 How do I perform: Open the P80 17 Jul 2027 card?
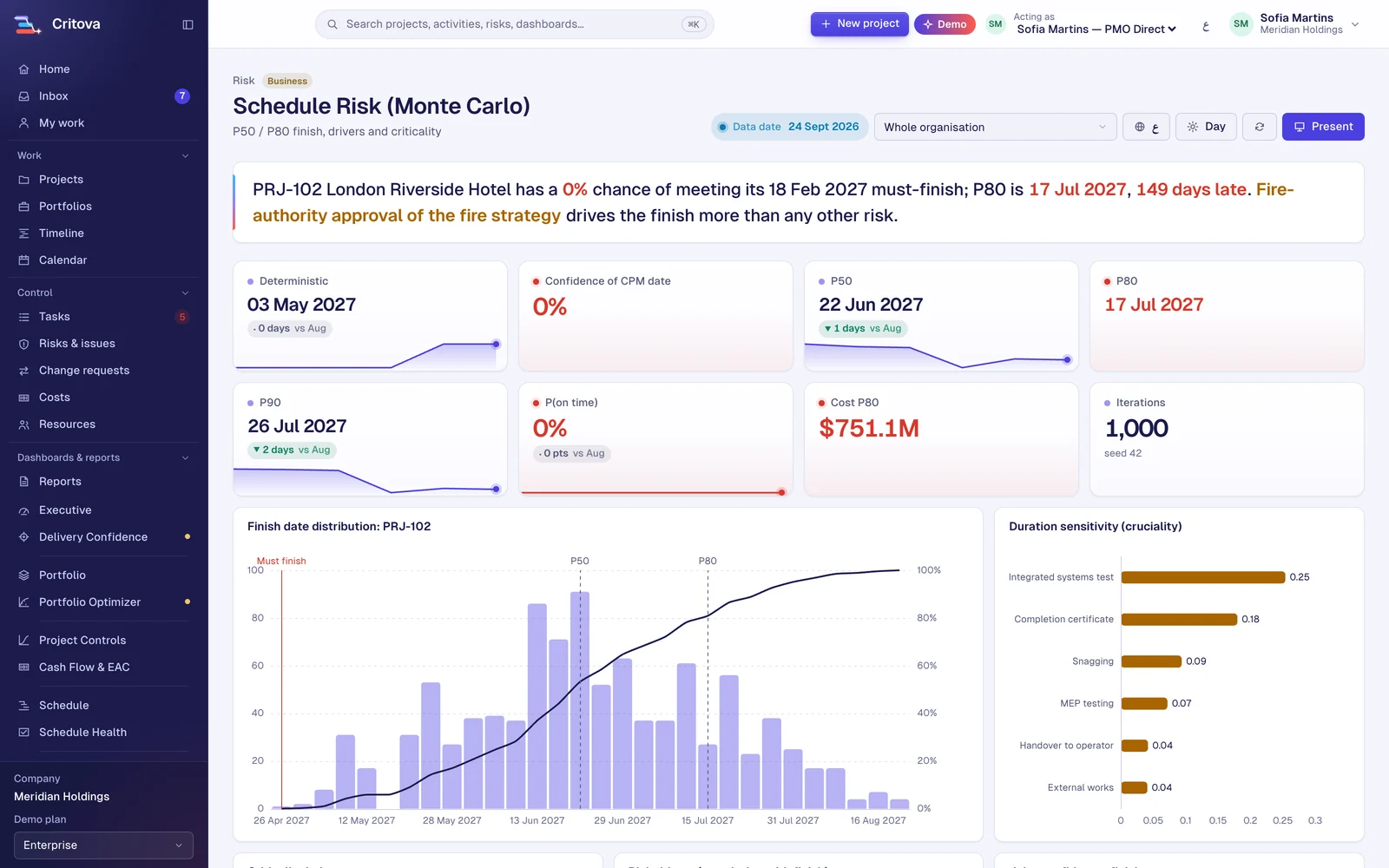coord(1227,317)
